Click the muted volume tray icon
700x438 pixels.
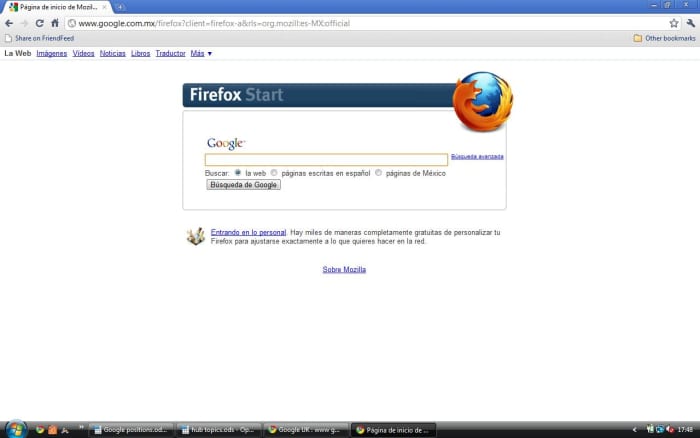click(670, 430)
